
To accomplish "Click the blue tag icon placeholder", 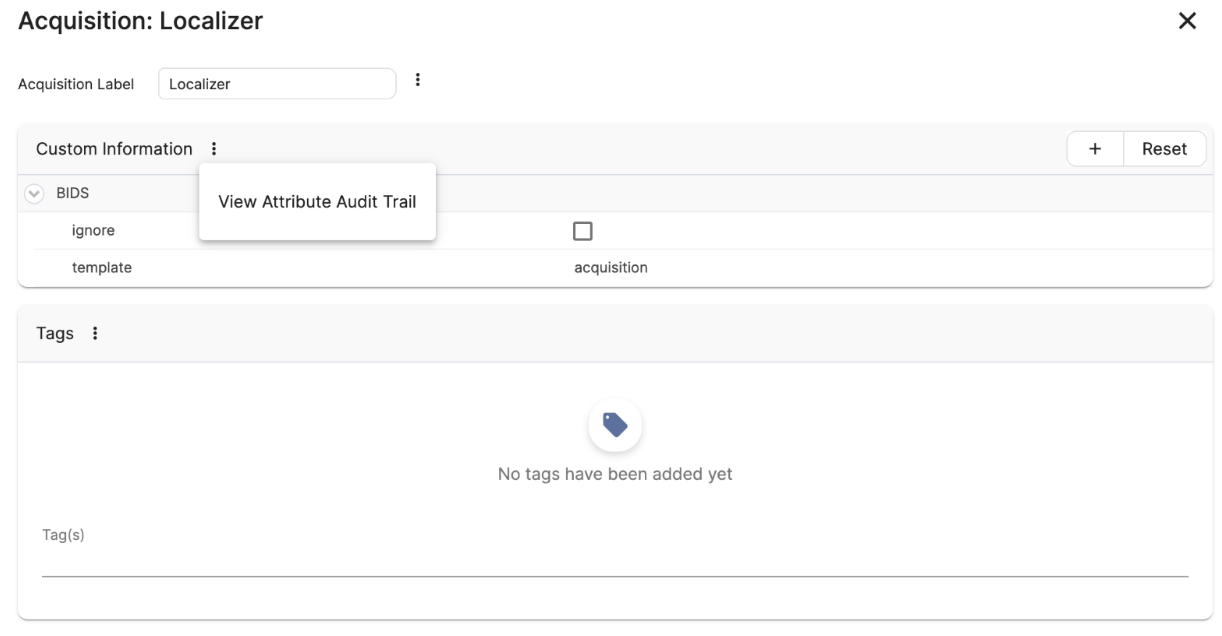I will [615, 426].
